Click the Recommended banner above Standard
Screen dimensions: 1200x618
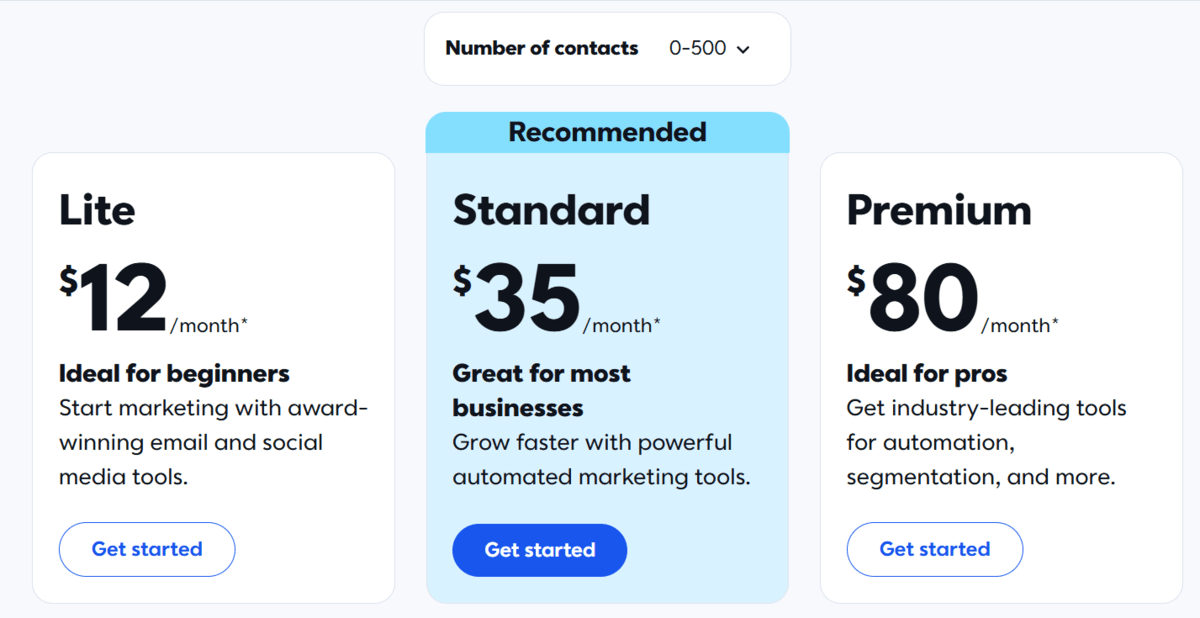[607, 131]
